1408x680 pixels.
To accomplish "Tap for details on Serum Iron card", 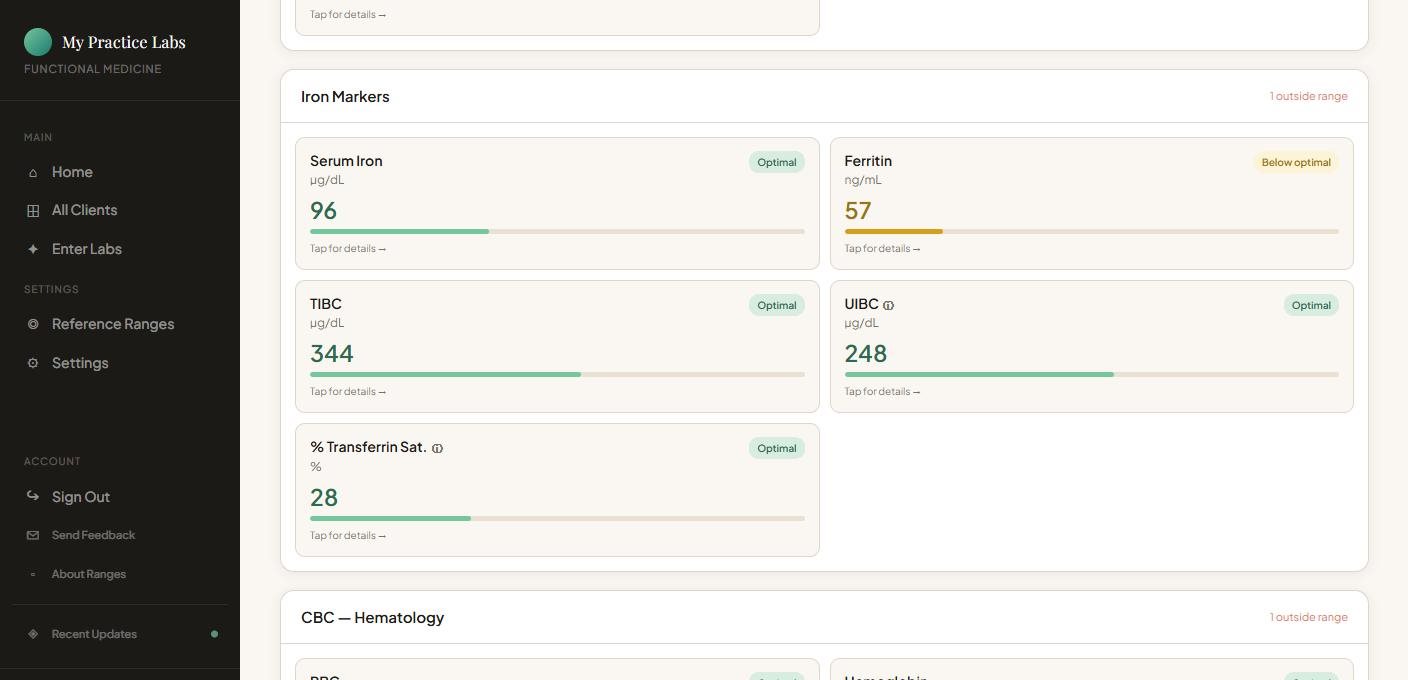I will [x=348, y=249].
